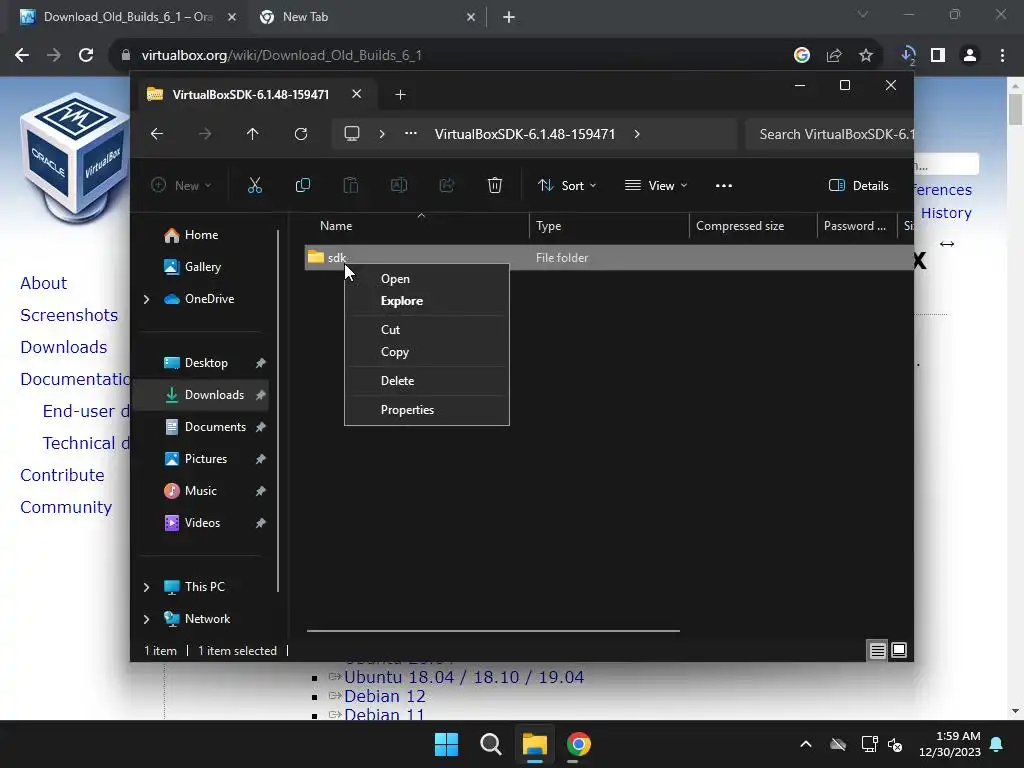The image size is (1024, 768).
Task: Switch to large thumbnails view icon in status bar
Action: coord(899,650)
